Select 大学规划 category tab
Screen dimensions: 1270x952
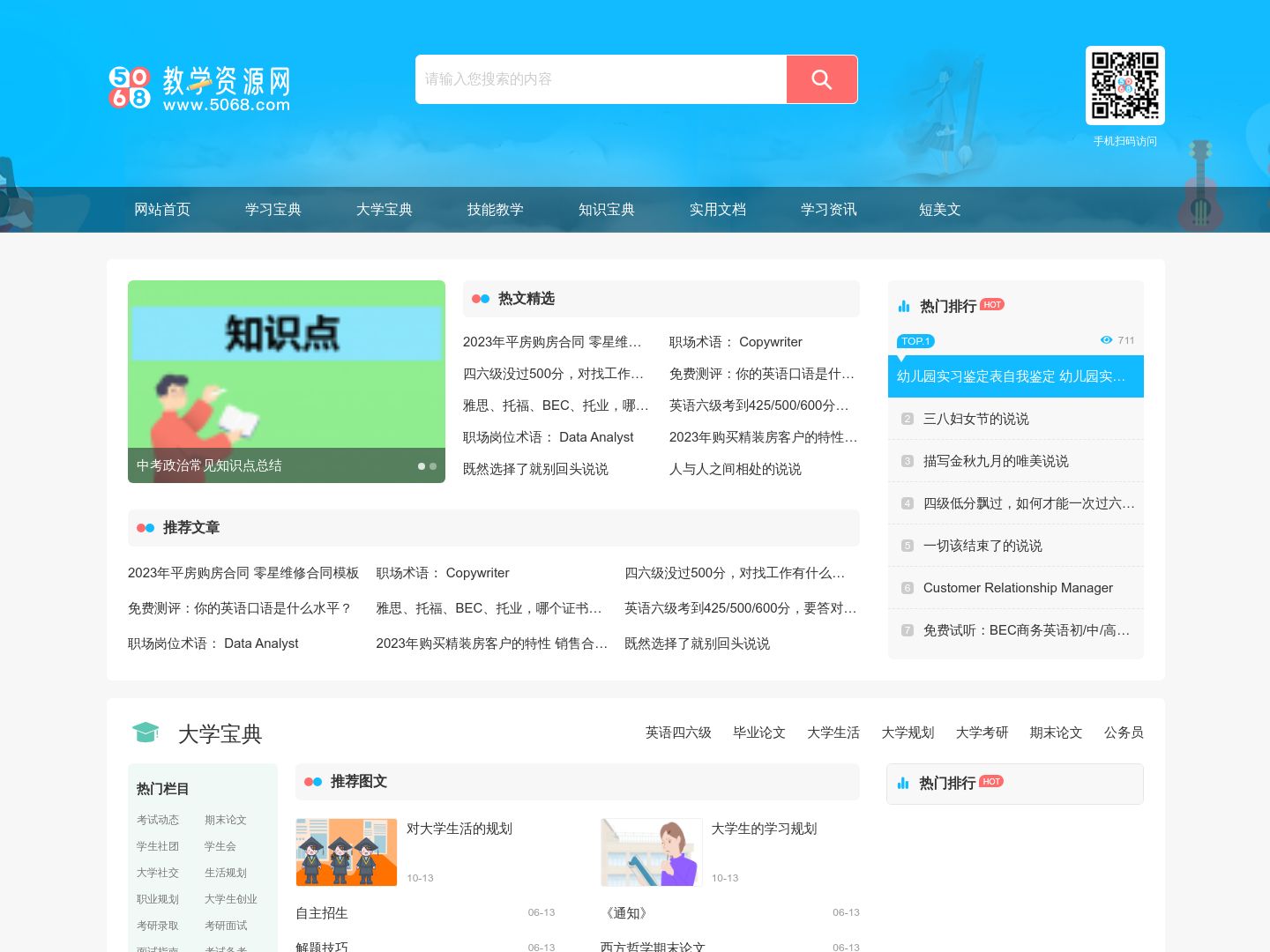coord(908,733)
